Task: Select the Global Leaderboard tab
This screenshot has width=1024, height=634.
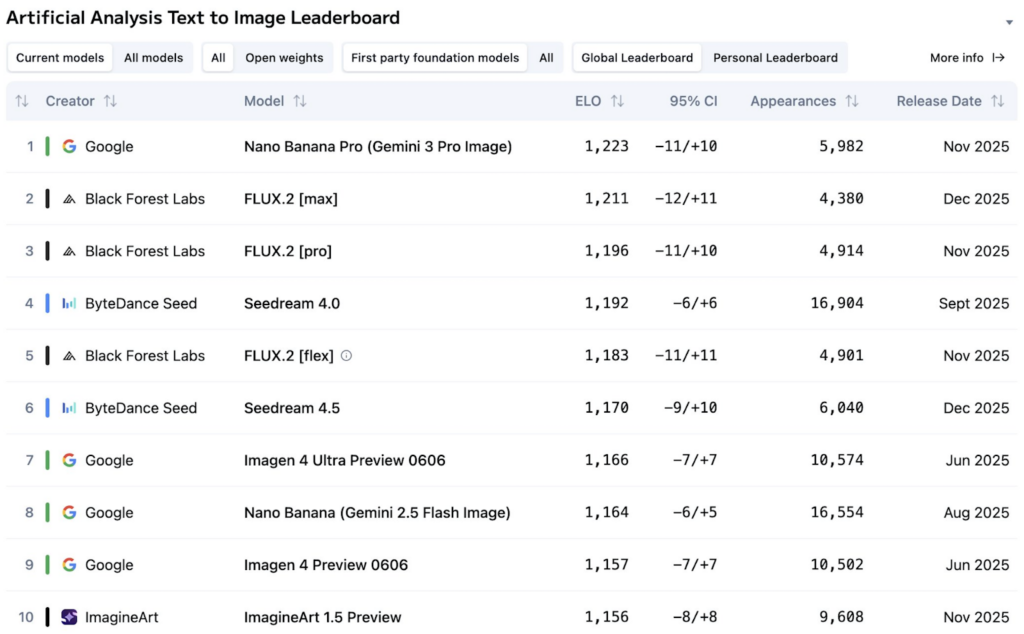Action: coord(636,57)
